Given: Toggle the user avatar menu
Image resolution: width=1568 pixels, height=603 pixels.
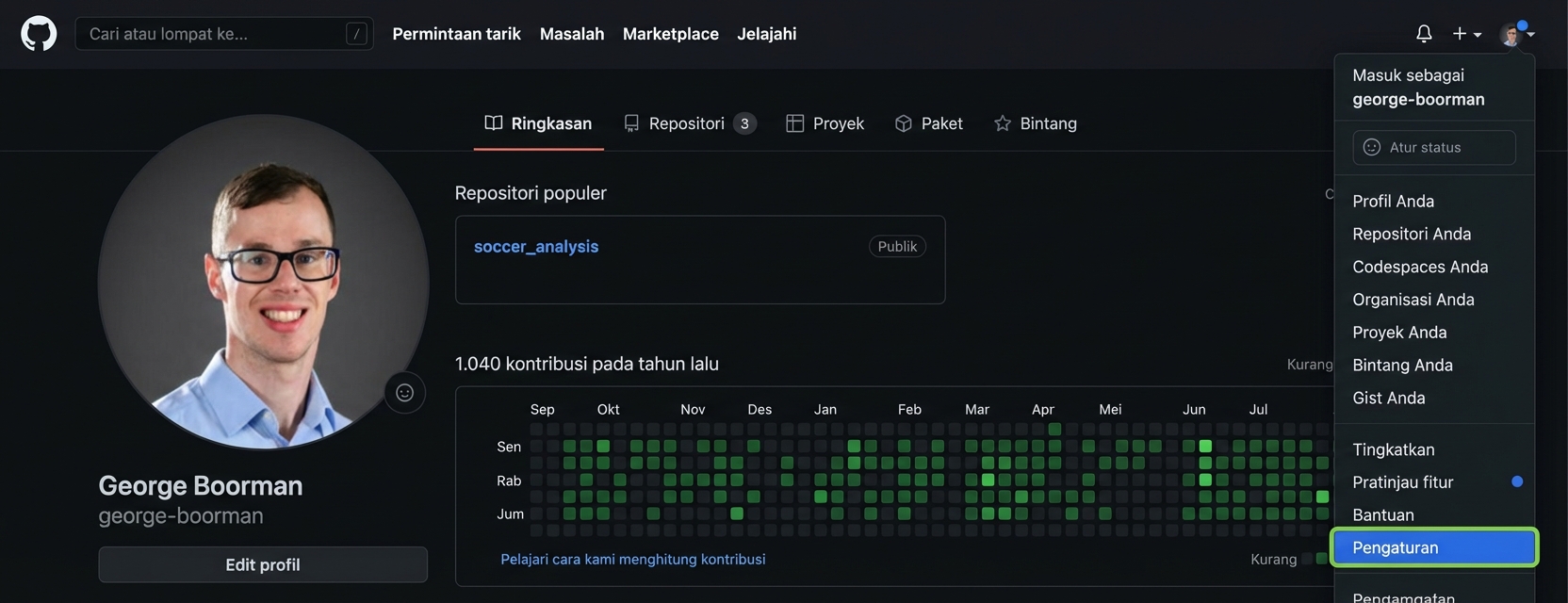Looking at the screenshot, I should (x=1517, y=34).
